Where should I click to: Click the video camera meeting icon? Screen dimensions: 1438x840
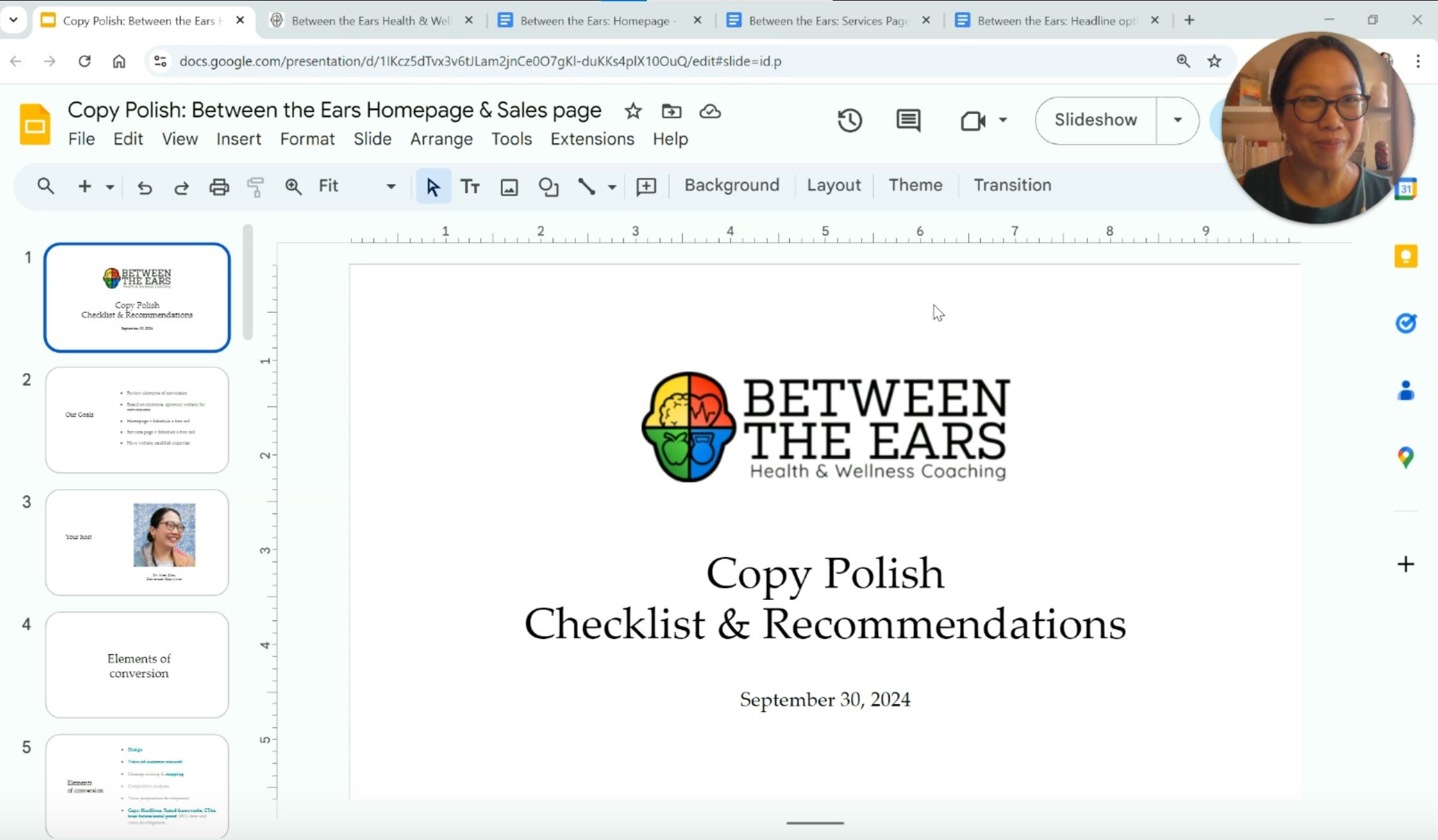coord(972,120)
